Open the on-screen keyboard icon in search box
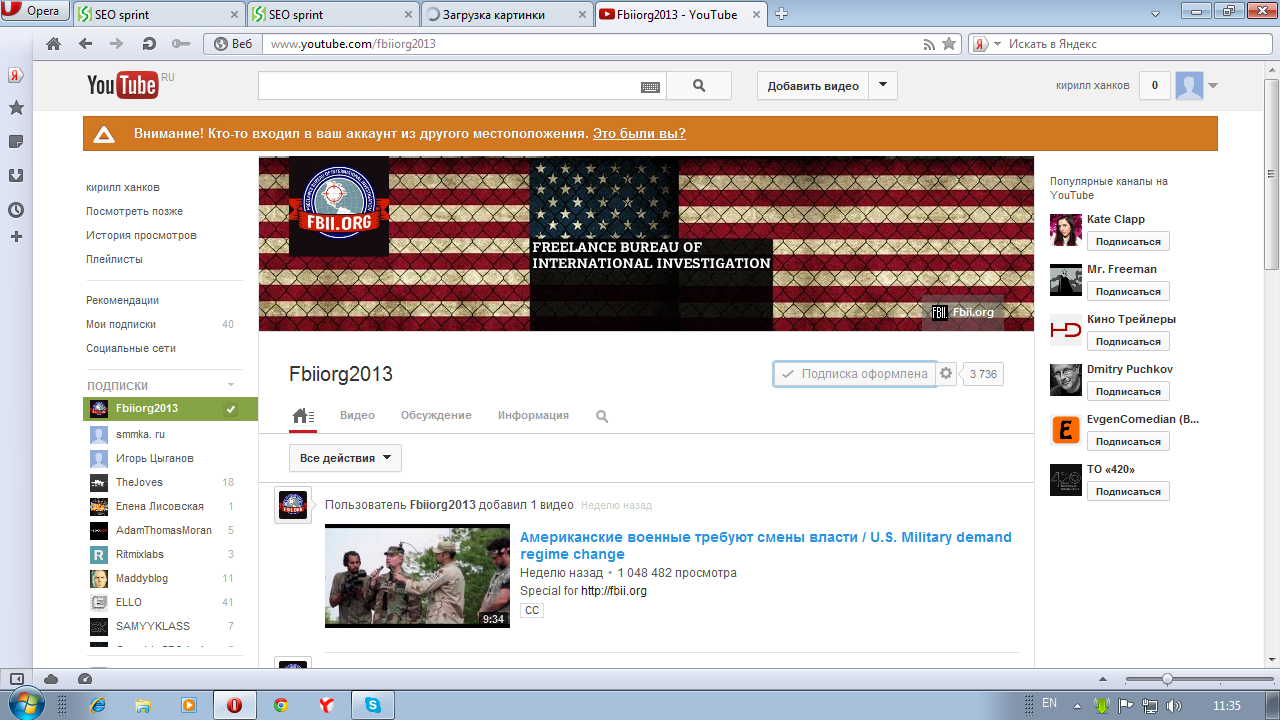The height and width of the screenshot is (720, 1280). pyautogui.click(x=651, y=87)
